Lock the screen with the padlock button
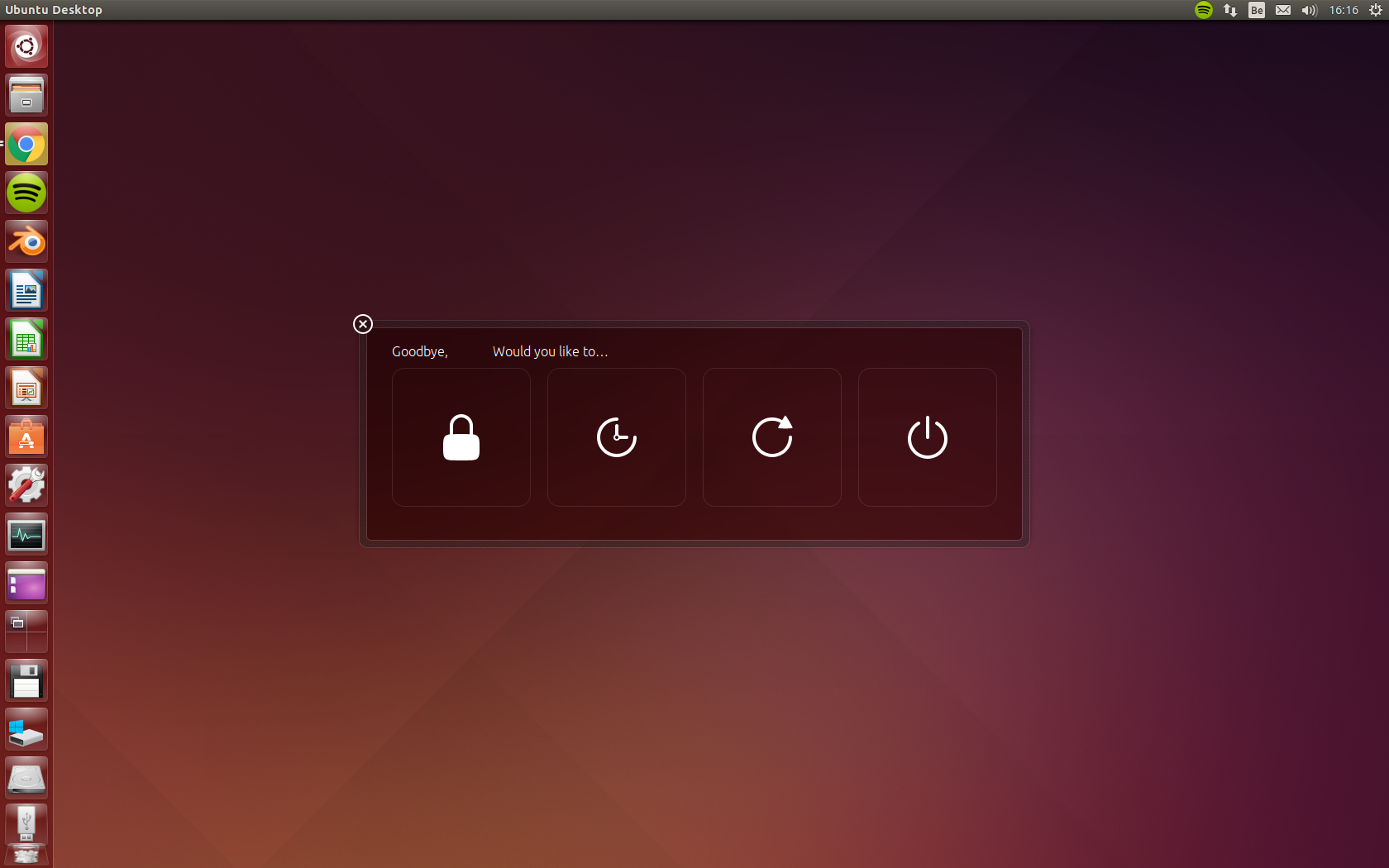 (x=461, y=437)
